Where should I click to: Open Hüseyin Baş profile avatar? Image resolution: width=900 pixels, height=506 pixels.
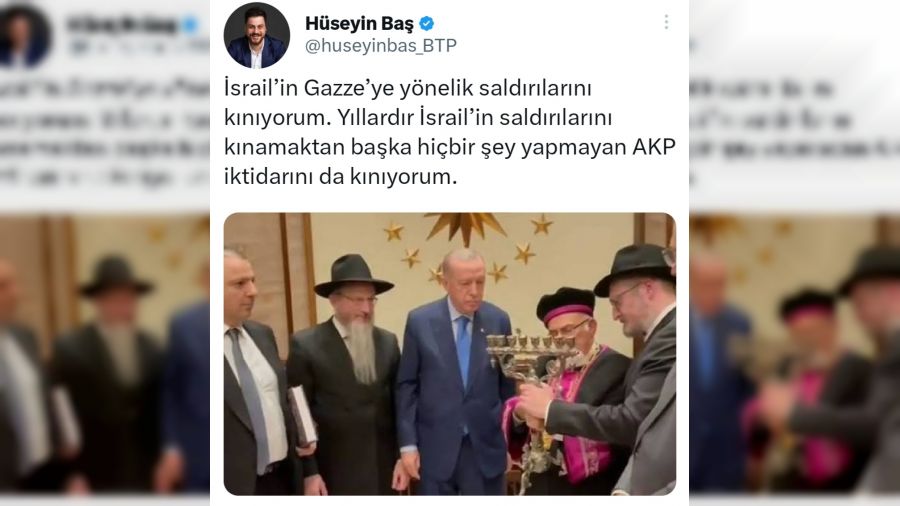(x=257, y=36)
